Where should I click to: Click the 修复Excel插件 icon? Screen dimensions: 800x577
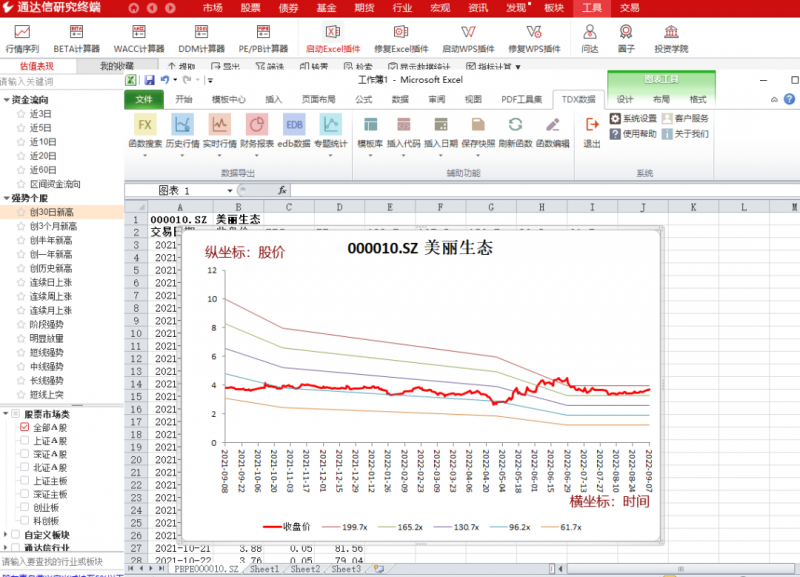[401, 32]
